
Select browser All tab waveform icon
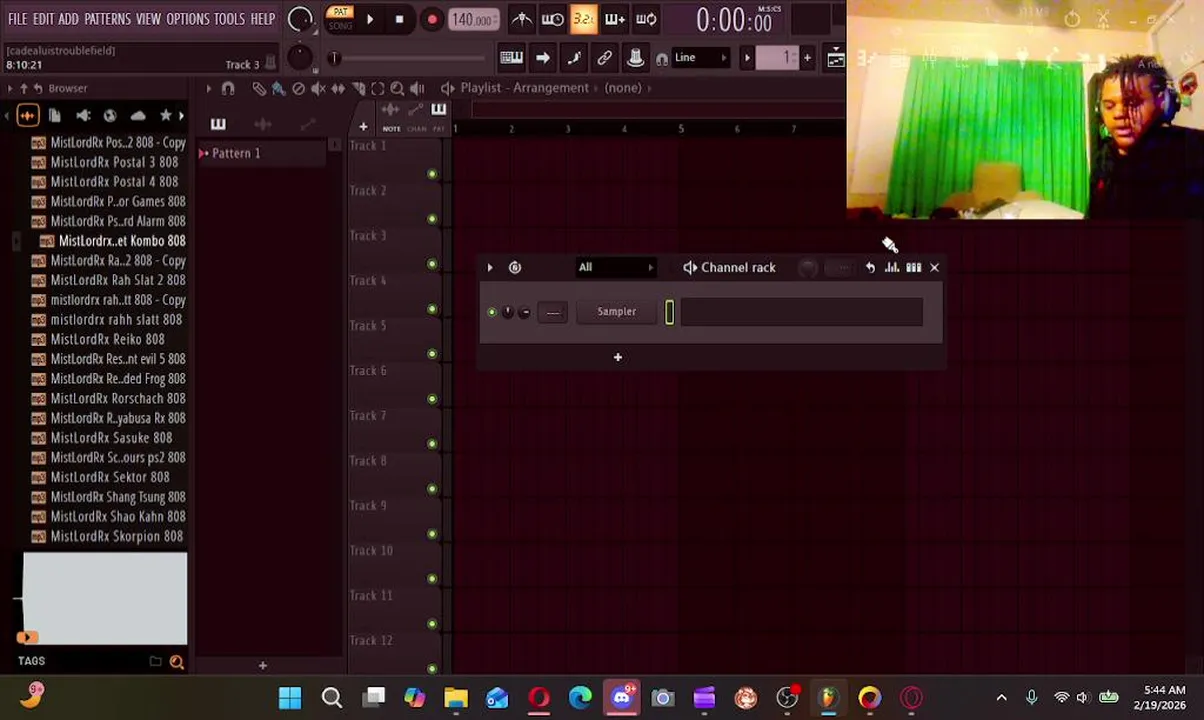pyautogui.click(x=27, y=116)
